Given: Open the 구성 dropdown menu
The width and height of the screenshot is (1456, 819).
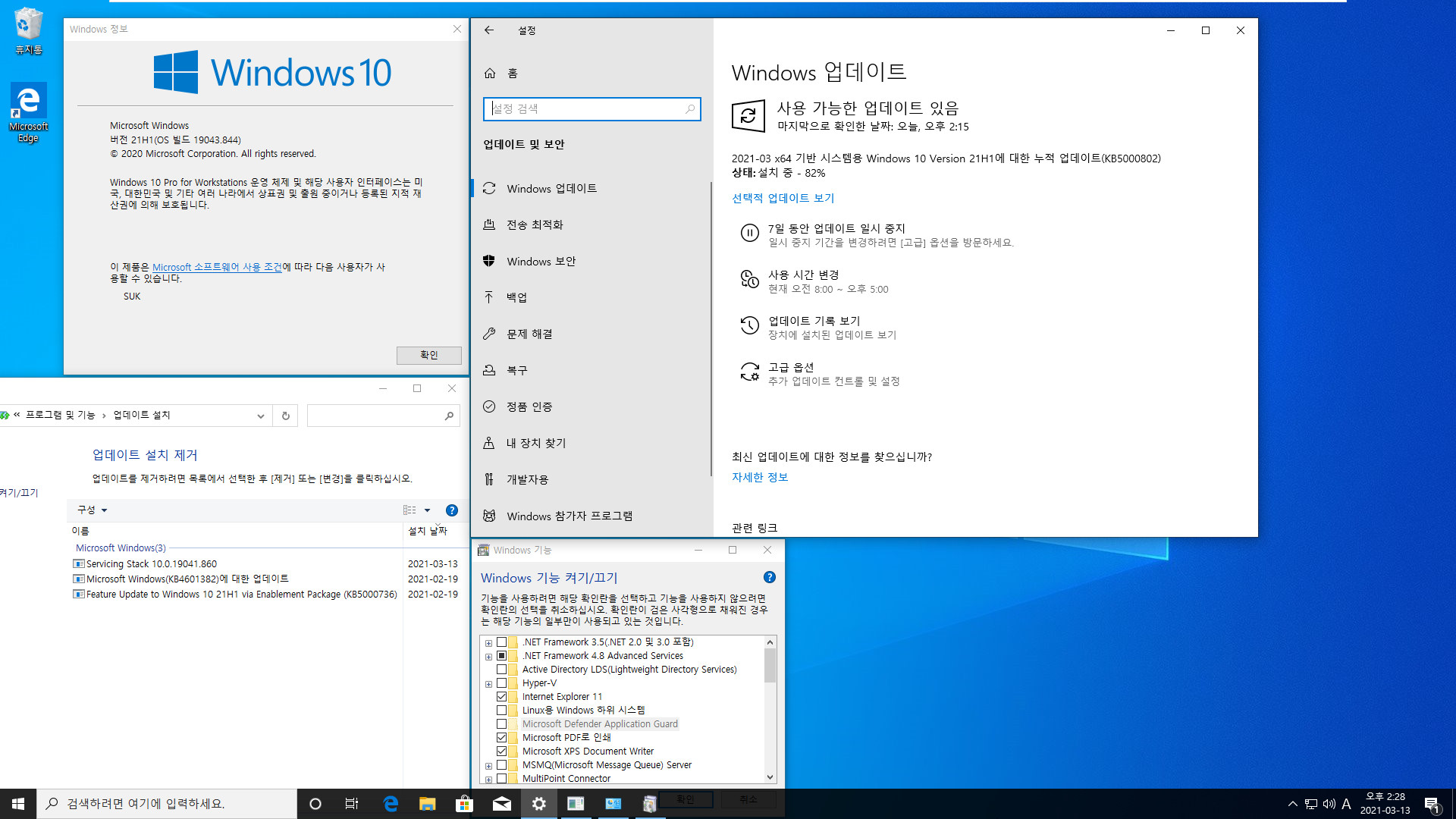Looking at the screenshot, I should (x=93, y=510).
